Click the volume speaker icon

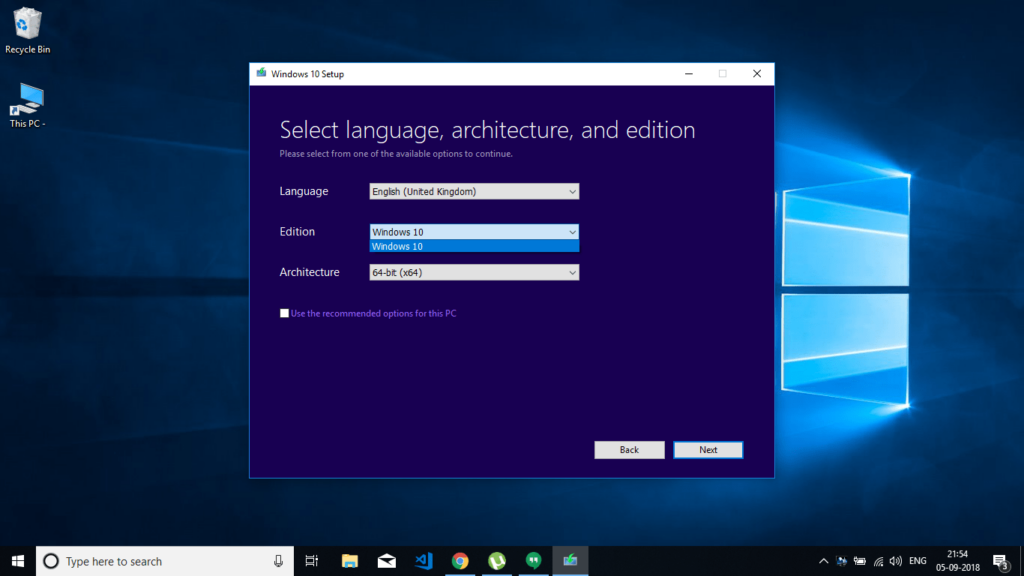pyautogui.click(x=896, y=561)
